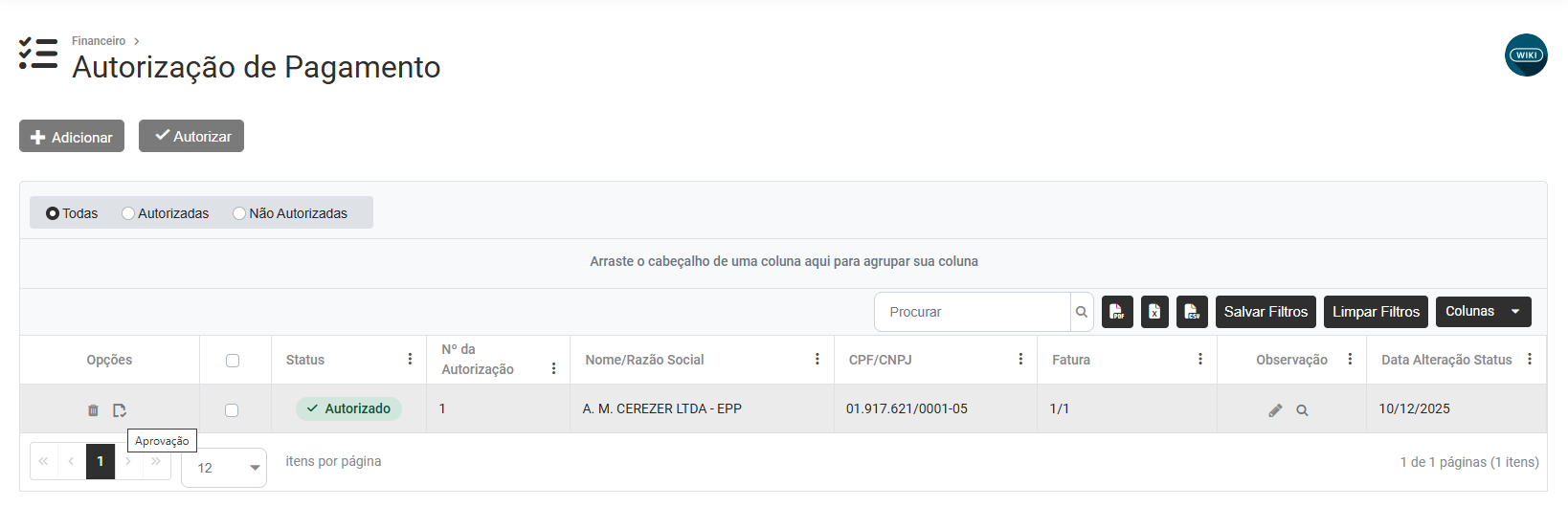This screenshot has height=507, width=1568.
Task: Focus the Procurar search field
Action: pyautogui.click(x=972, y=312)
